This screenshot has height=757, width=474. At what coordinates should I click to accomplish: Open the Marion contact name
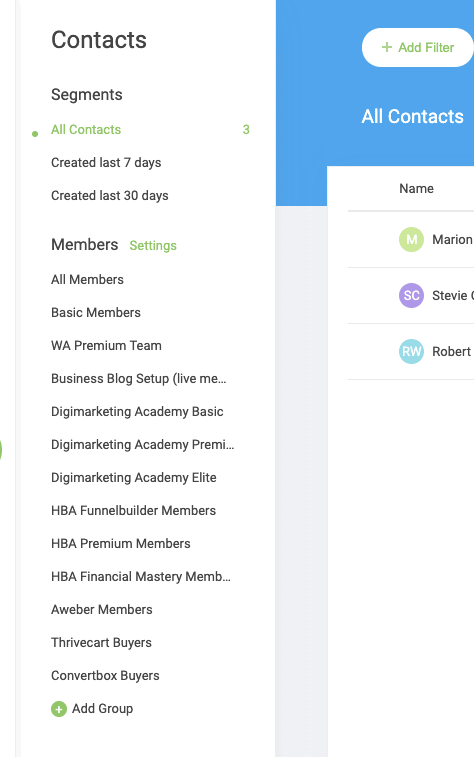452,239
